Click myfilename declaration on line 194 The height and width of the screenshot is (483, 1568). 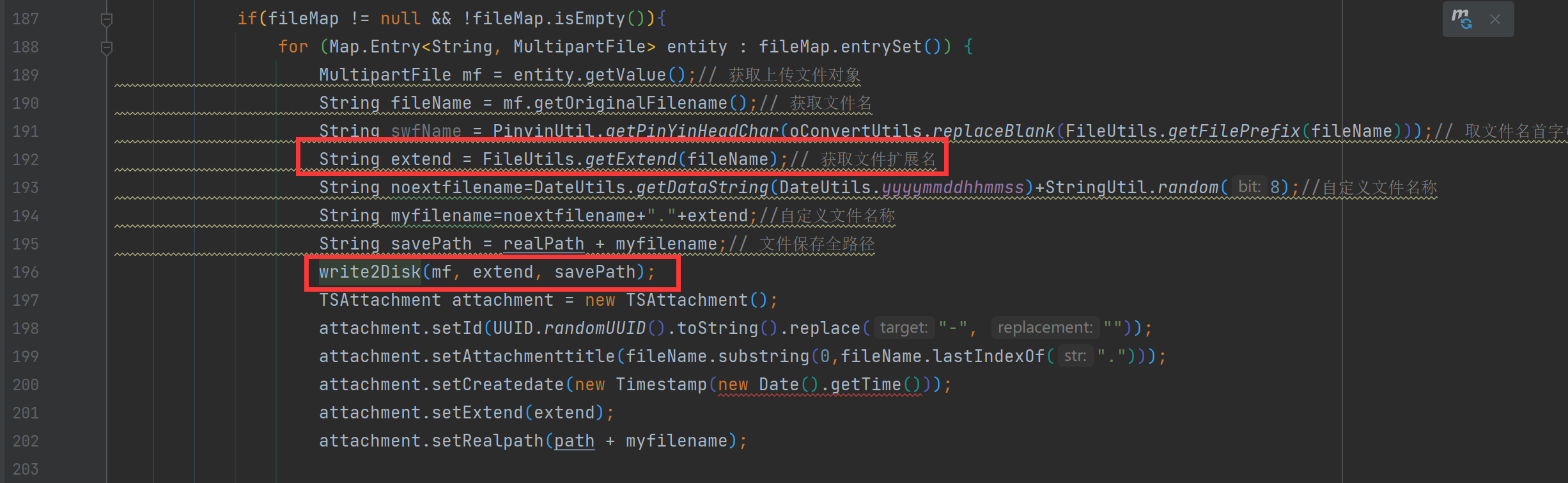(442, 216)
